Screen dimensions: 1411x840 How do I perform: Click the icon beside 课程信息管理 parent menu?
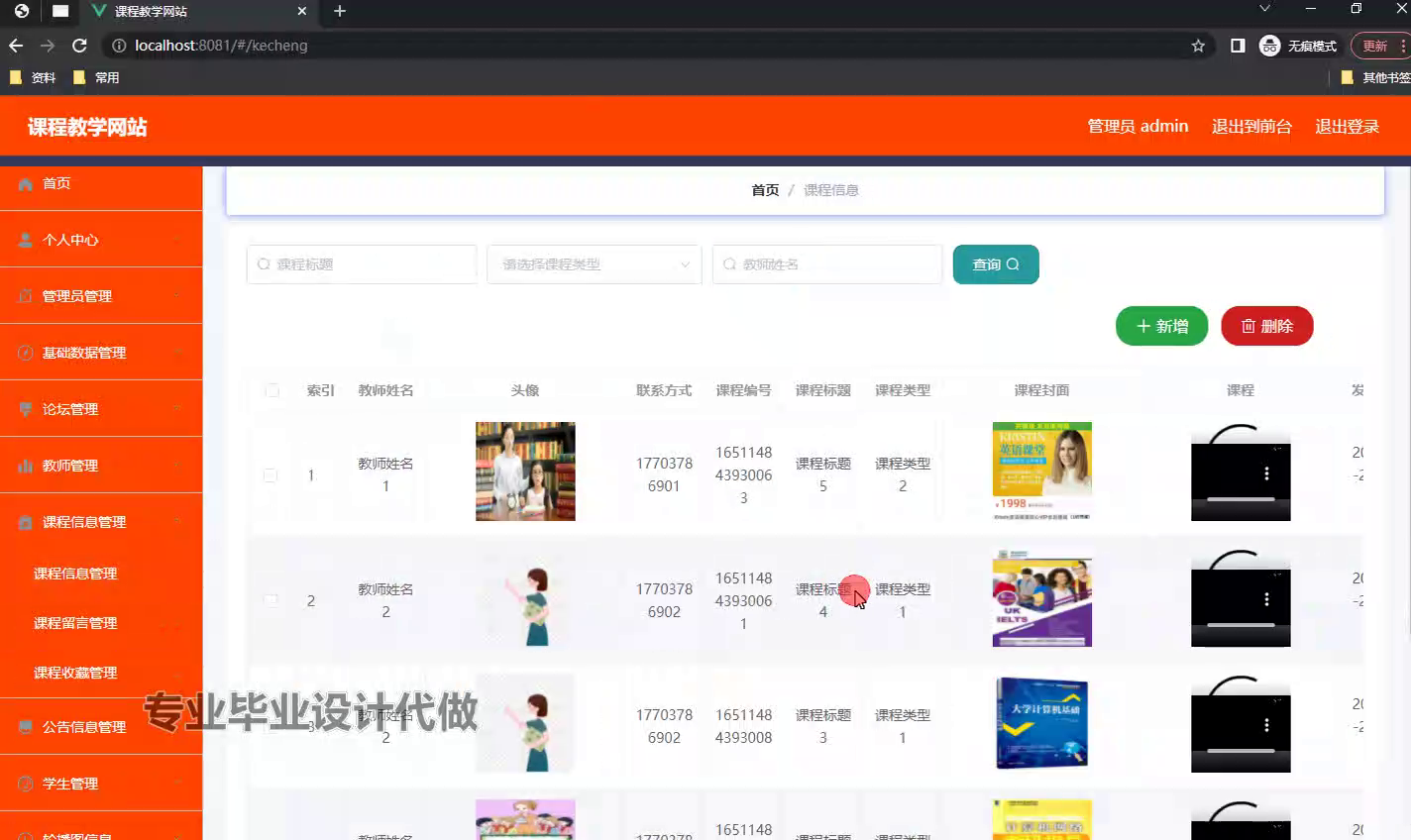click(26, 522)
